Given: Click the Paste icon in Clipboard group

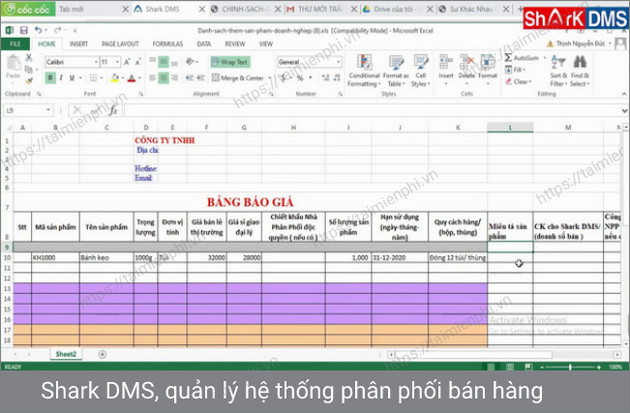Looking at the screenshot, I should 13,67.
